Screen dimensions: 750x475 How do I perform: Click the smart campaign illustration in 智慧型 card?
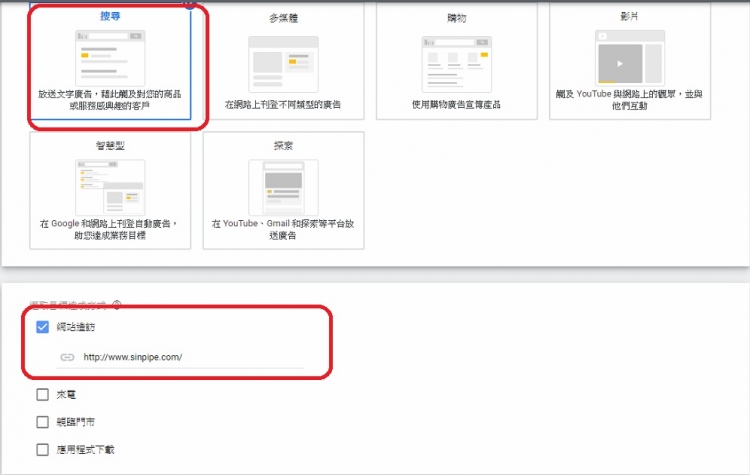click(110, 187)
